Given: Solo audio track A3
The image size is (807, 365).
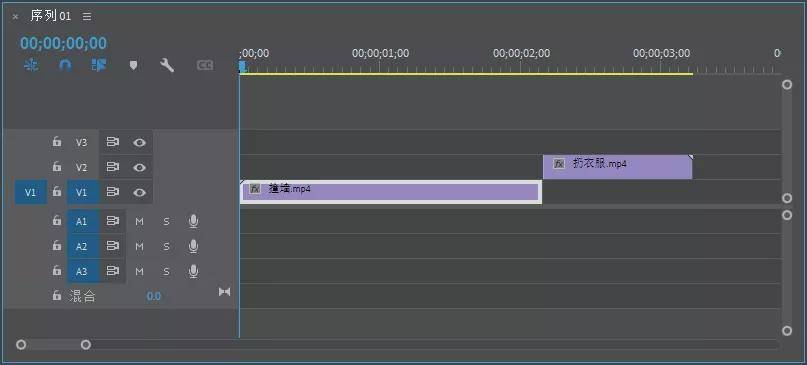Looking at the screenshot, I should click(166, 271).
